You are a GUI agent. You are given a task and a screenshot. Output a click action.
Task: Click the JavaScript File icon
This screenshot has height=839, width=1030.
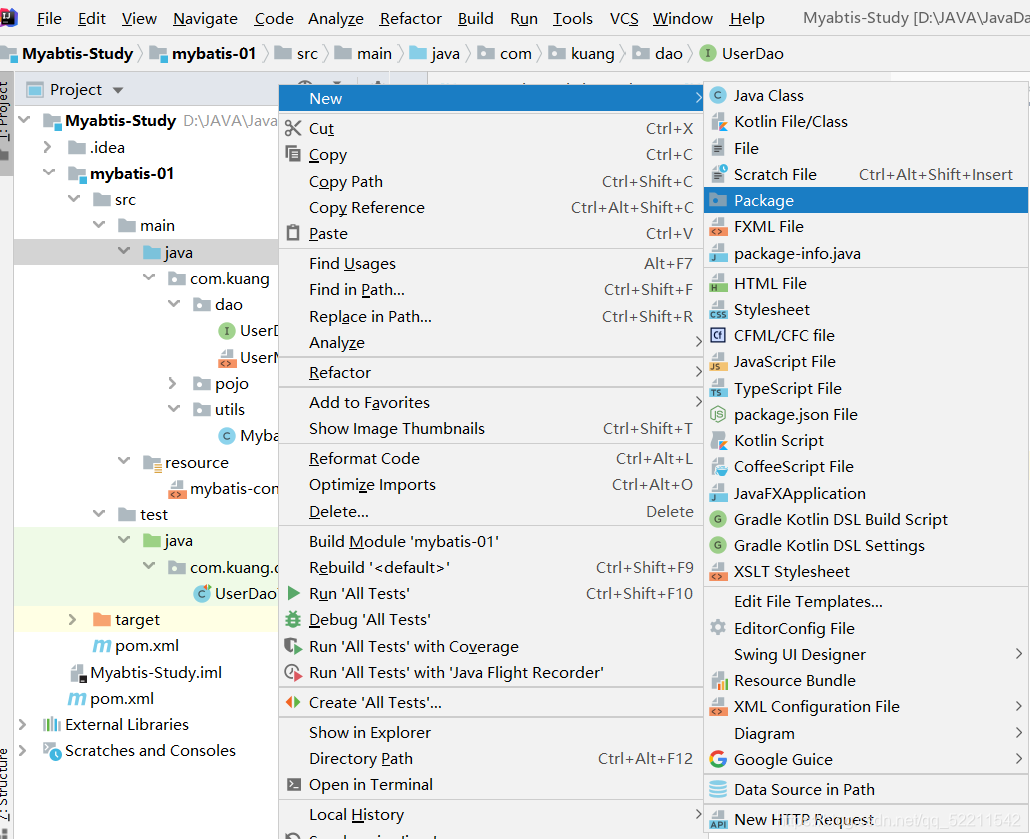[x=719, y=362]
